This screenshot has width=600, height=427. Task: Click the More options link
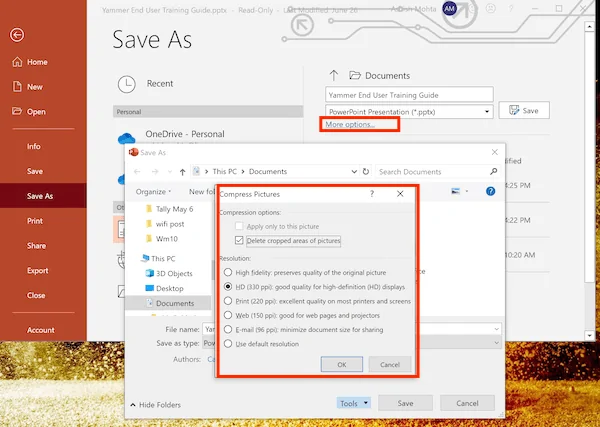350,124
